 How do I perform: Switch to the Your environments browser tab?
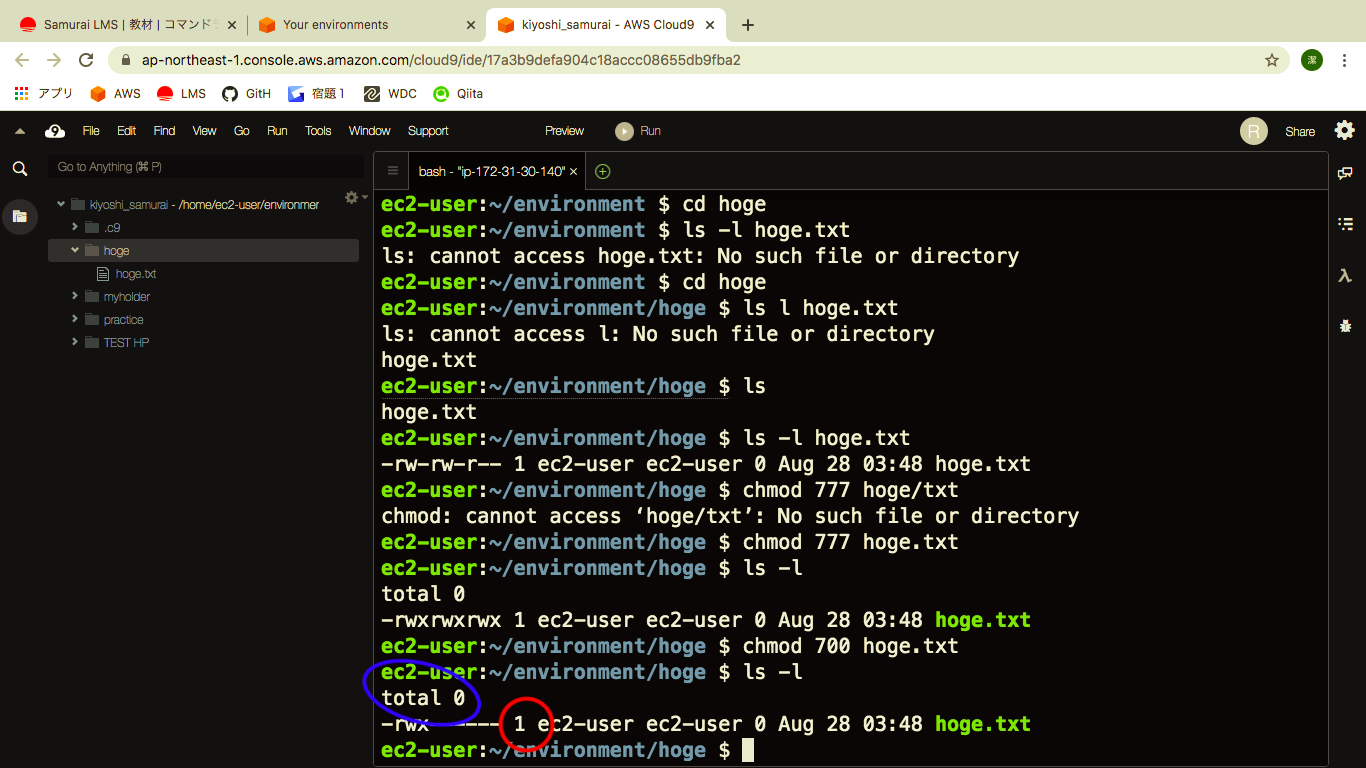pos(335,24)
